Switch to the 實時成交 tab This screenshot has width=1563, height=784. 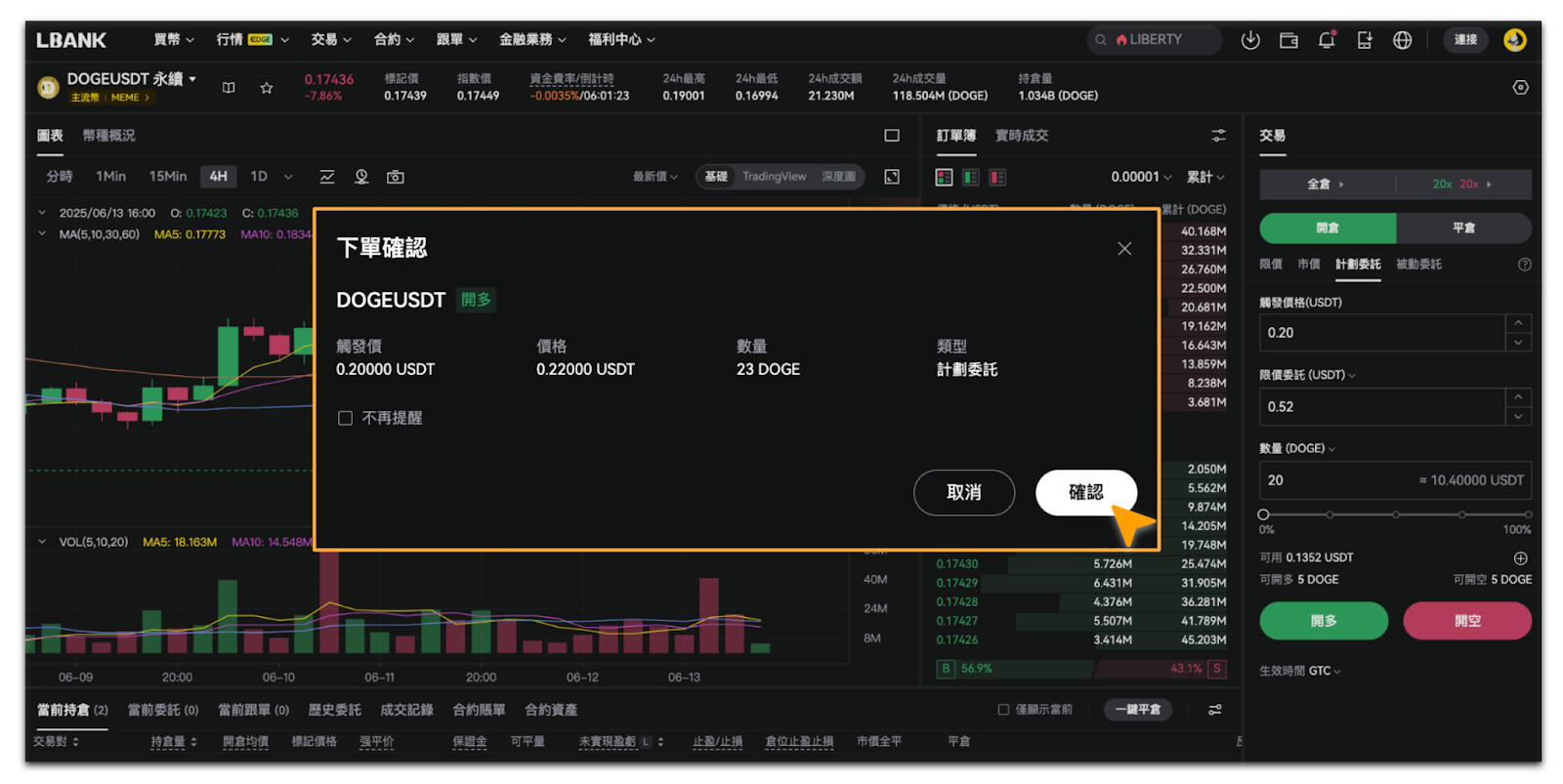tap(1021, 136)
